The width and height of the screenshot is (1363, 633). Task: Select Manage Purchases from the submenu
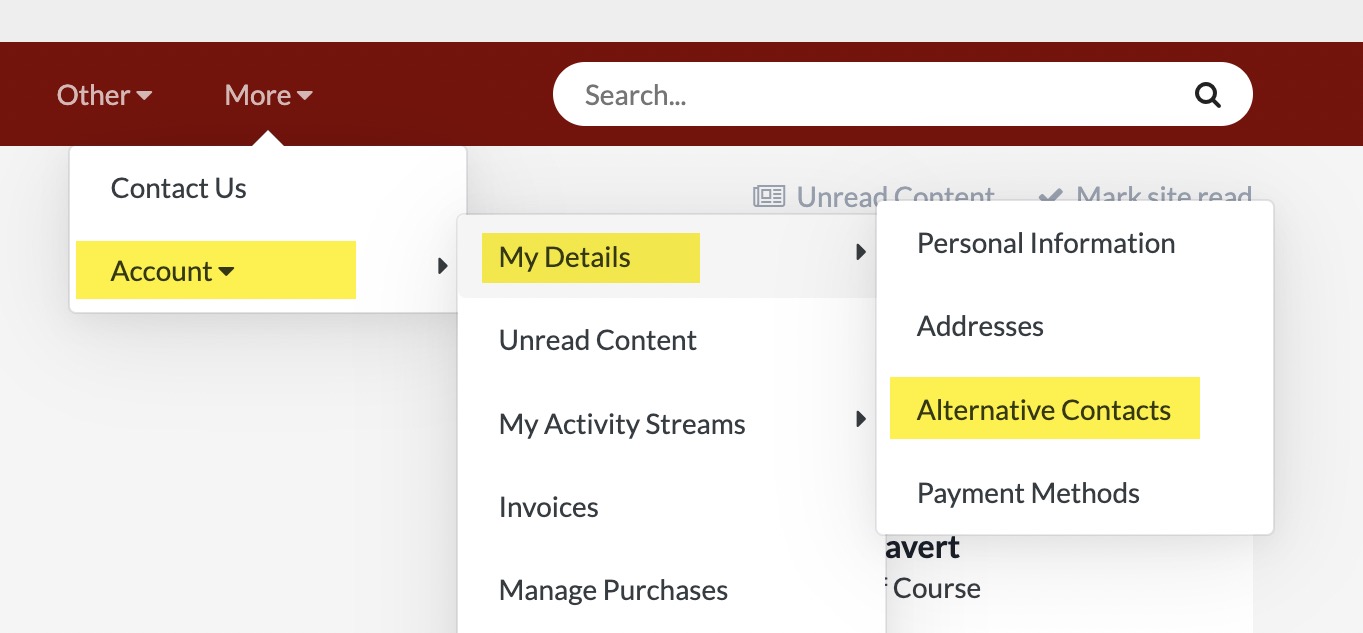613,590
